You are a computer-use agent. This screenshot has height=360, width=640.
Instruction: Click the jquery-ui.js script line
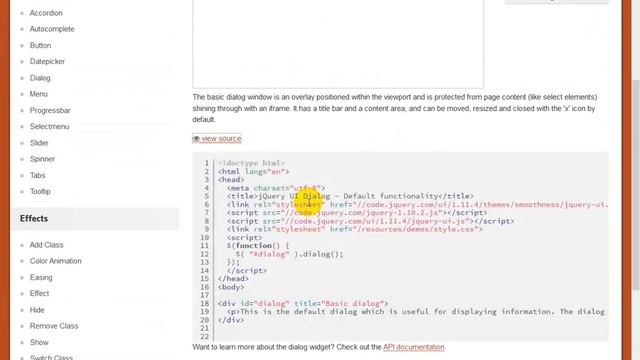point(370,221)
